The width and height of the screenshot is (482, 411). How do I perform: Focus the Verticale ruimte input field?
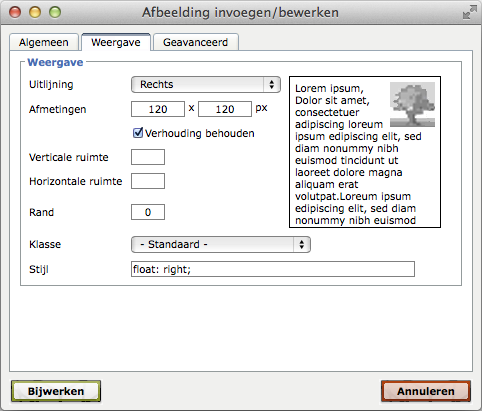(x=148, y=157)
